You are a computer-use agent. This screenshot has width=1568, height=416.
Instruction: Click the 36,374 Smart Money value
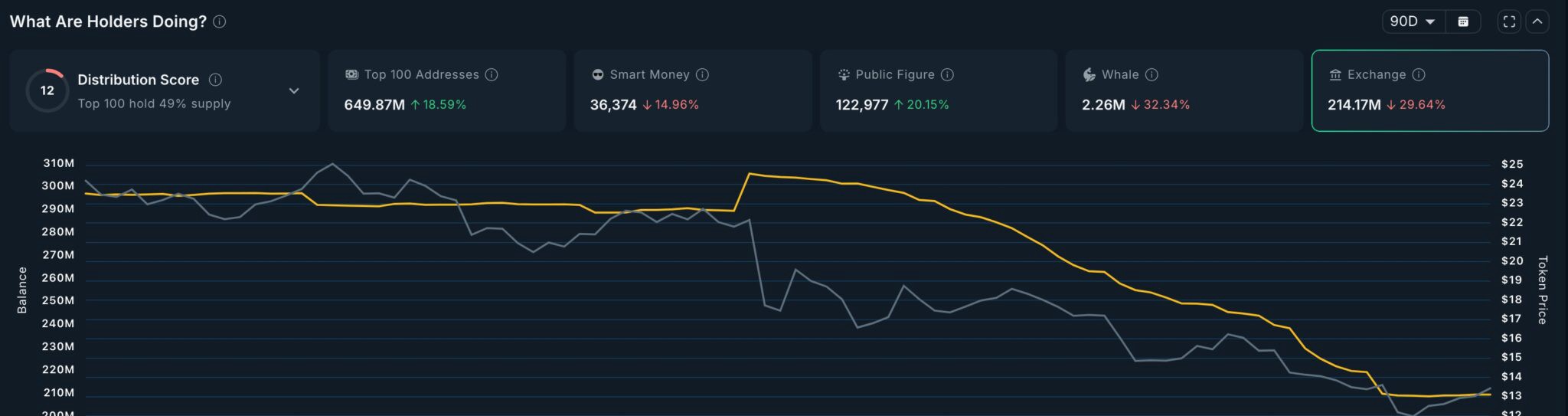pos(613,105)
